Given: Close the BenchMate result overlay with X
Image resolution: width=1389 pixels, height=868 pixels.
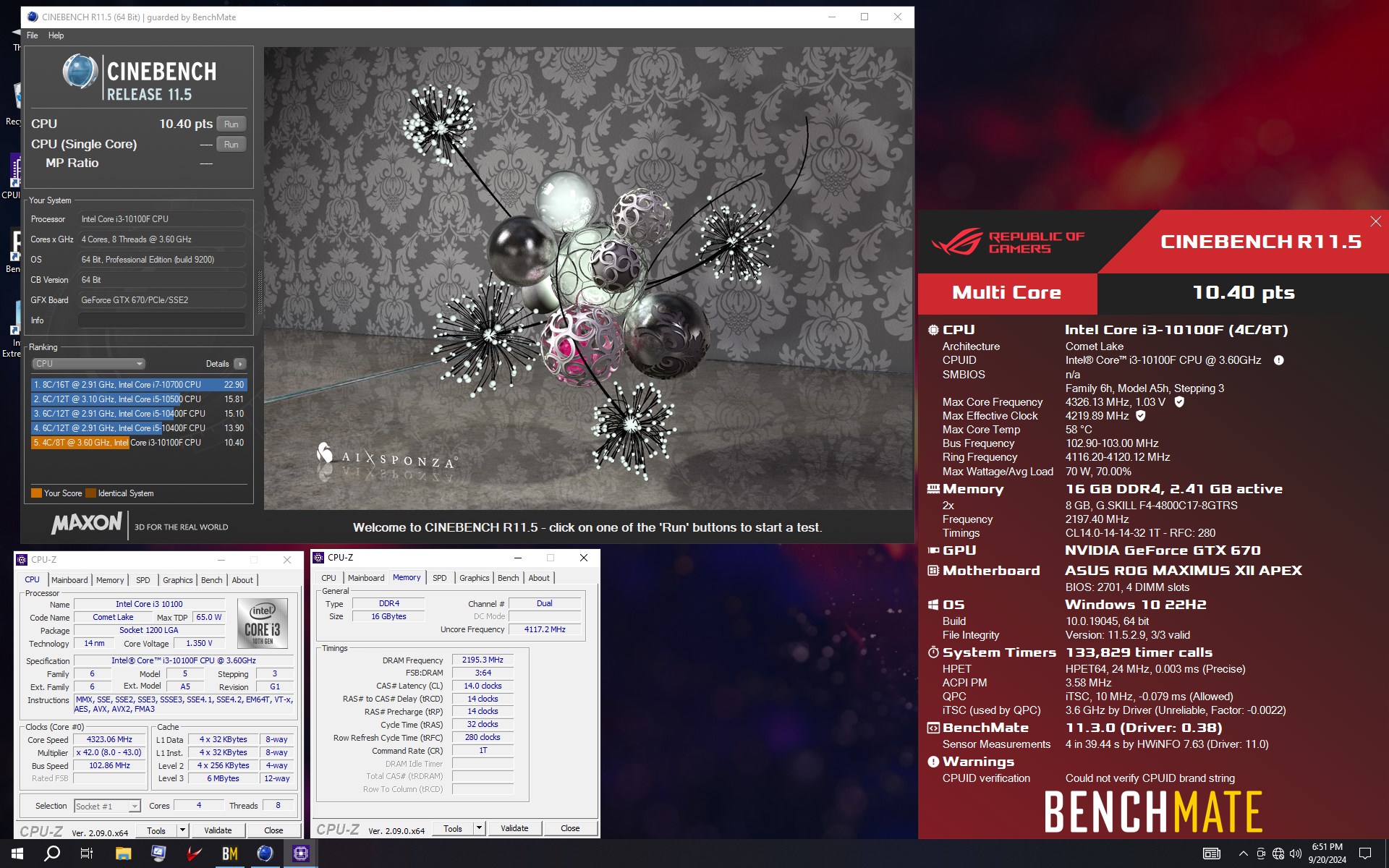Looking at the screenshot, I should click(x=1375, y=221).
